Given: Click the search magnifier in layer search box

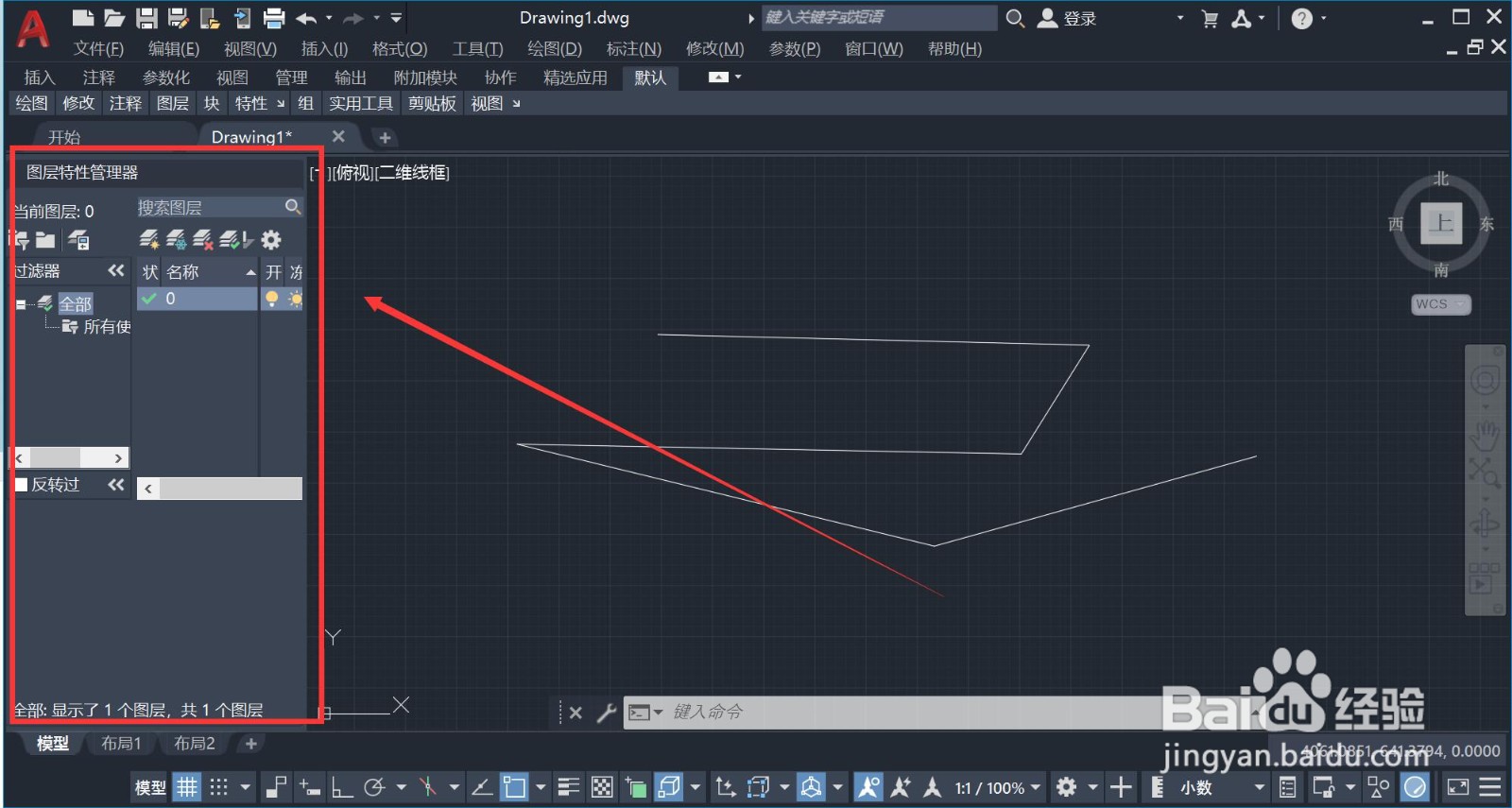Looking at the screenshot, I should coord(293,206).
